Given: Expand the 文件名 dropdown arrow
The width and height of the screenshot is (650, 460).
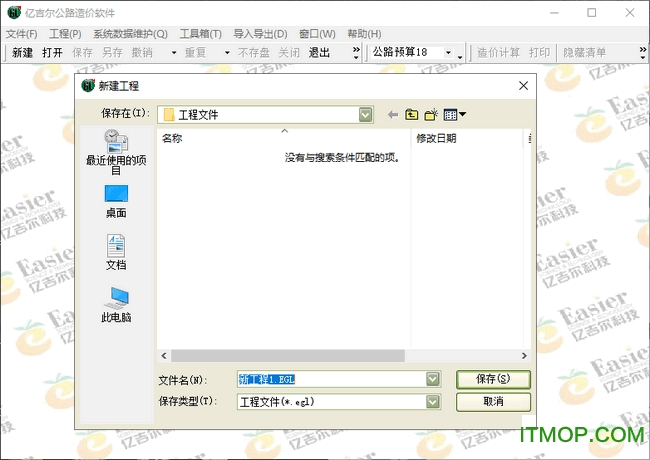Looking at the screenshot, I should coord(432,379).
